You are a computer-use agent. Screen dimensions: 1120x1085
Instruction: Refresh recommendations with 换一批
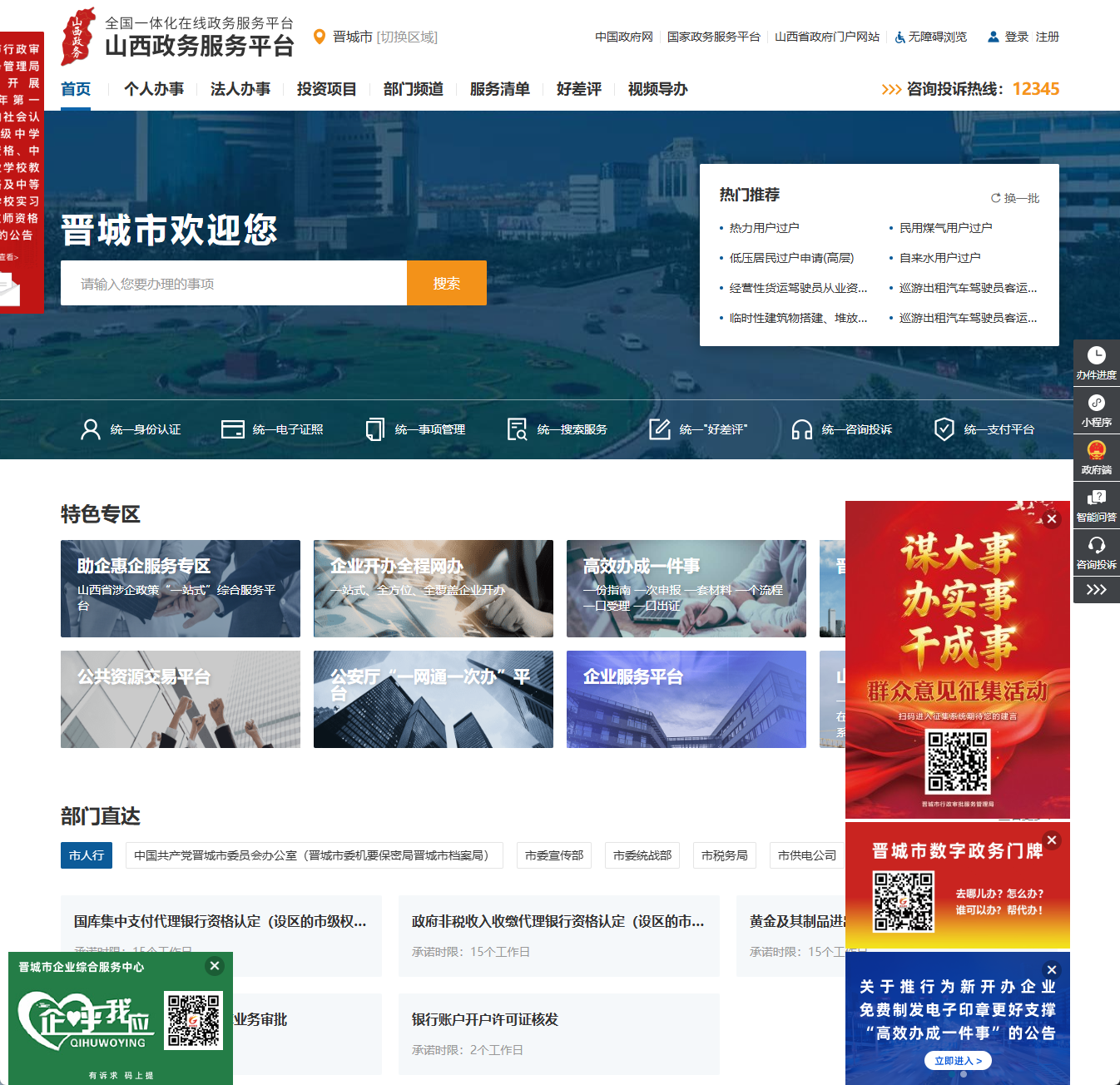pos(1015,198)
